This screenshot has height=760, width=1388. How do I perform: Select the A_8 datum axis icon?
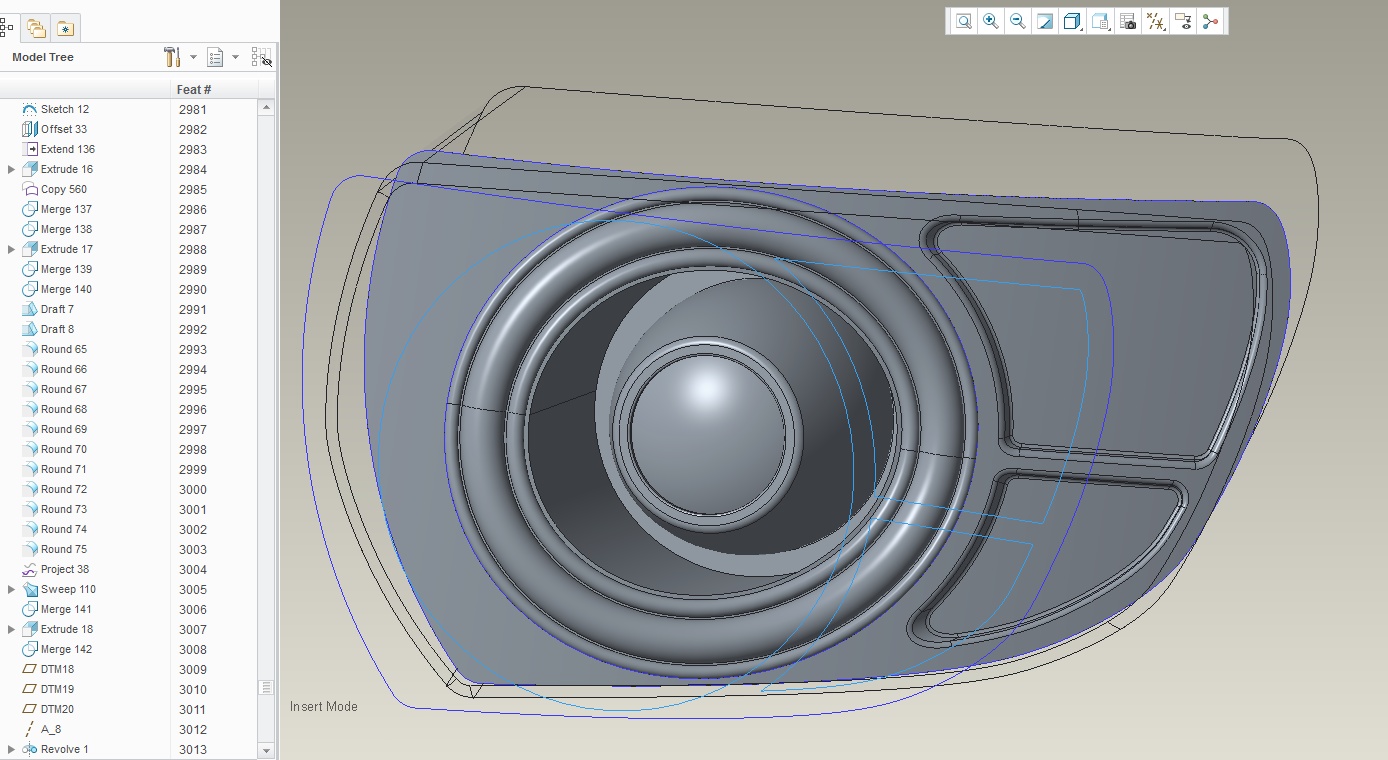coord(29,729)
